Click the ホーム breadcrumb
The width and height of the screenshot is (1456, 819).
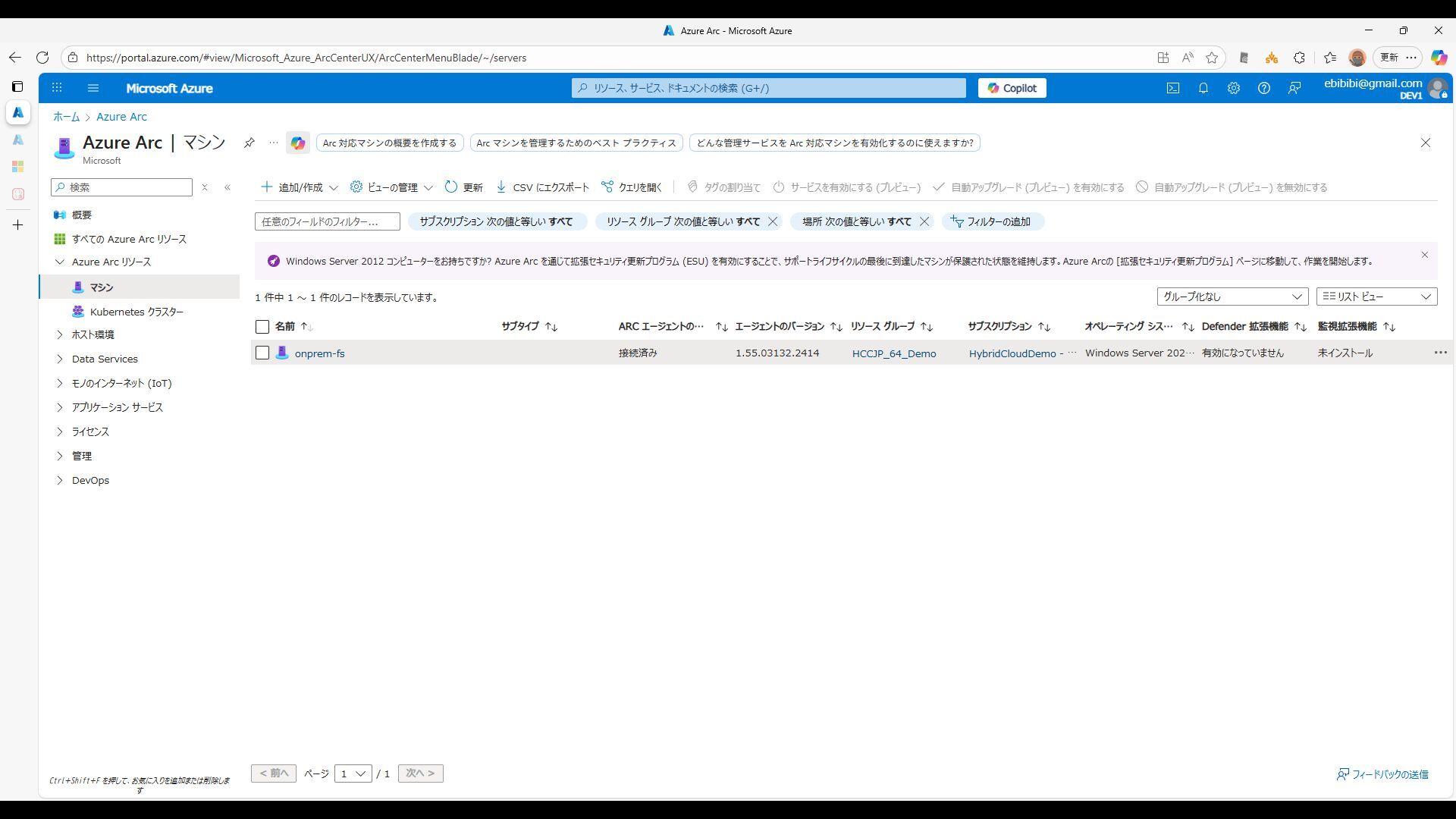coord(66,117)
